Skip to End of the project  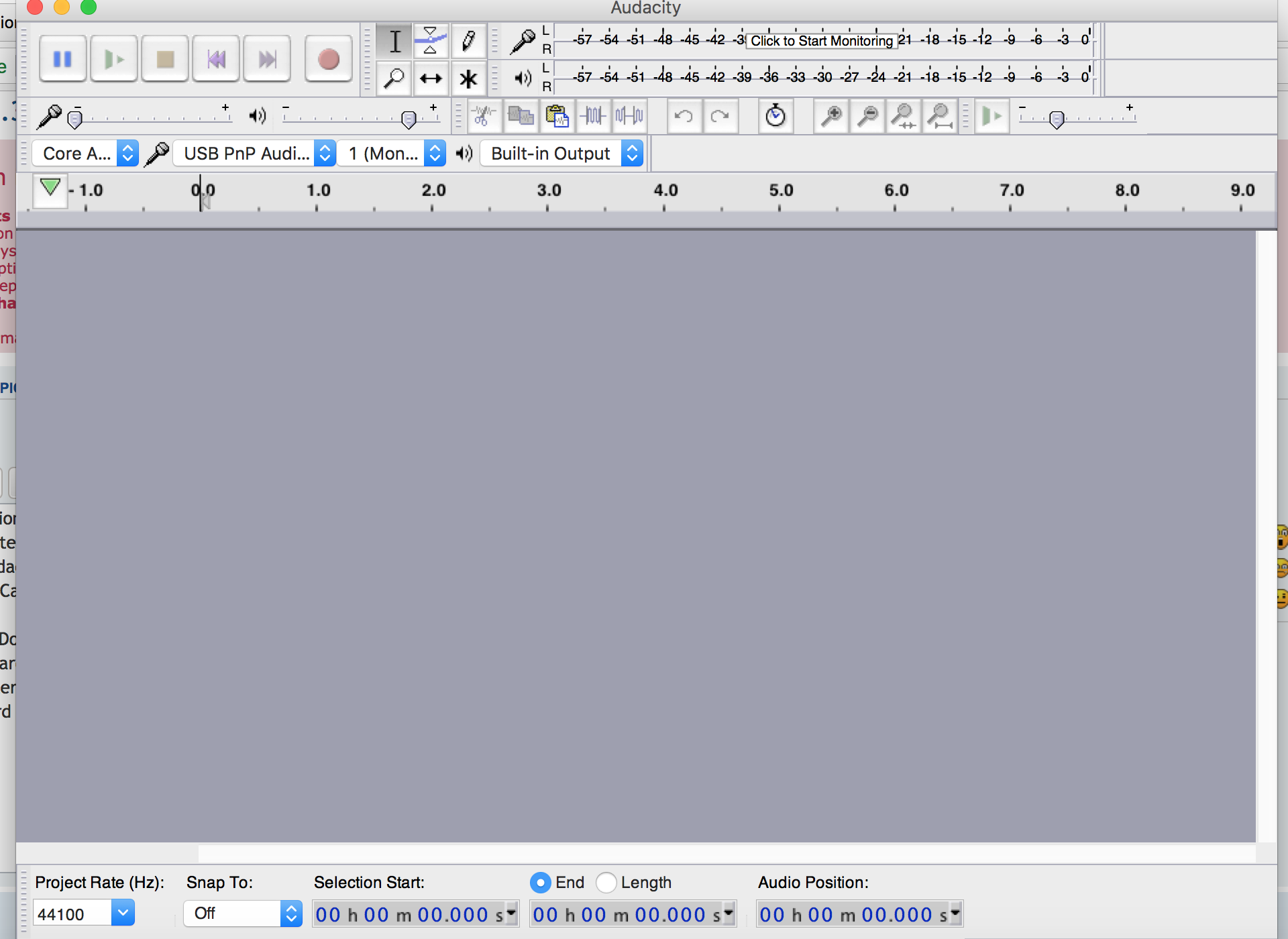click(267, 59)
